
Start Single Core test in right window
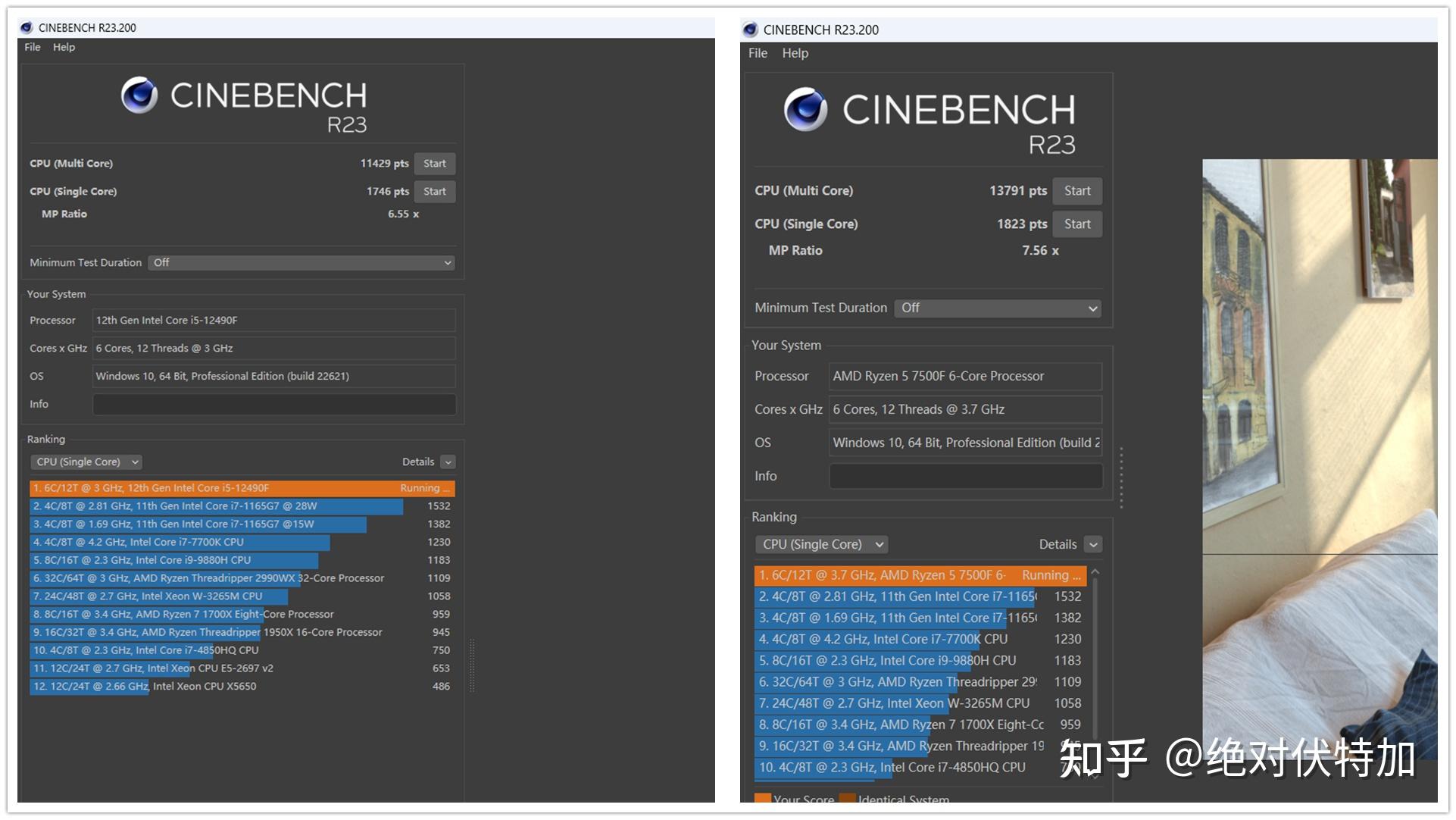1077,224
